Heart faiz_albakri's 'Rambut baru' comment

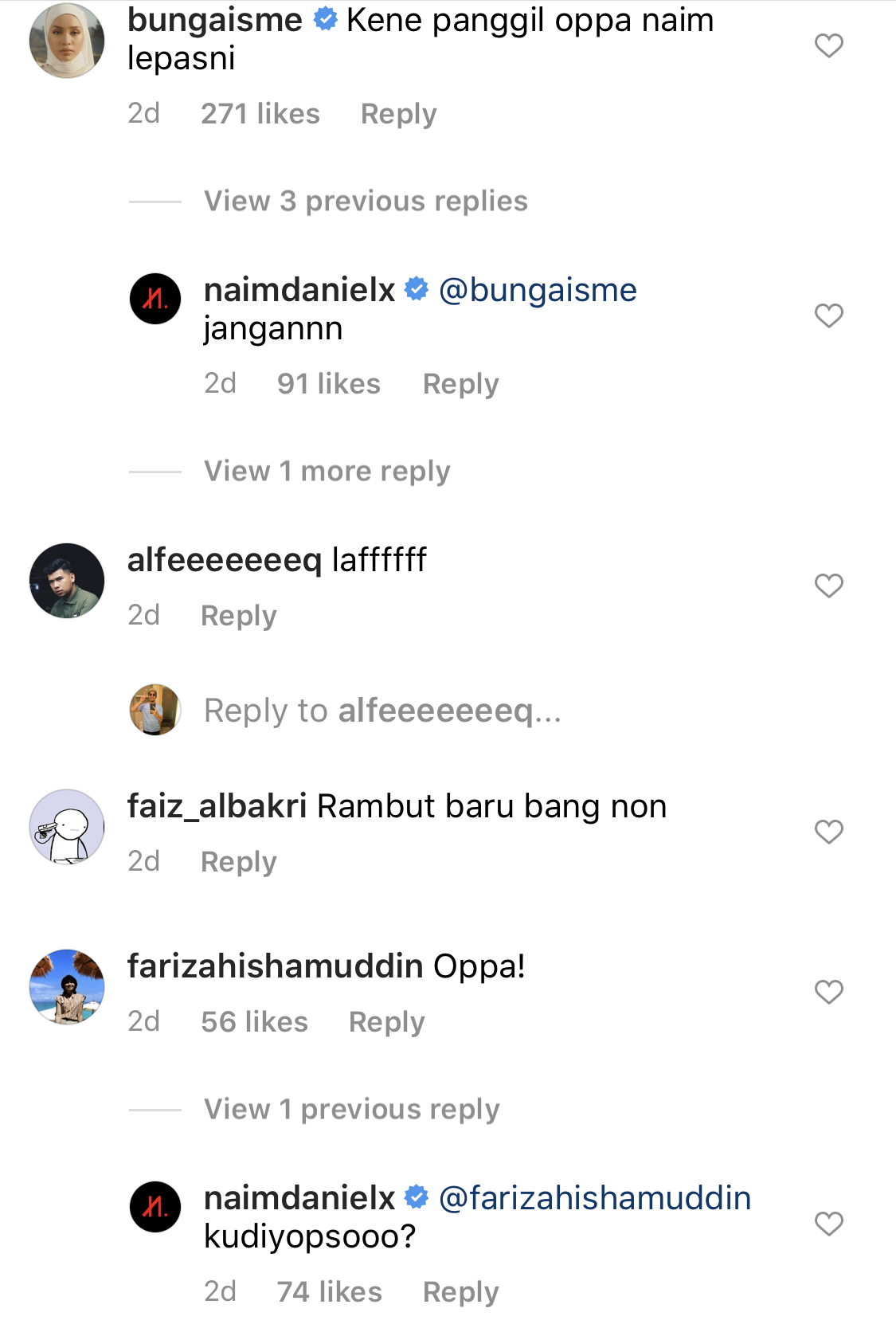coord(828,832)
